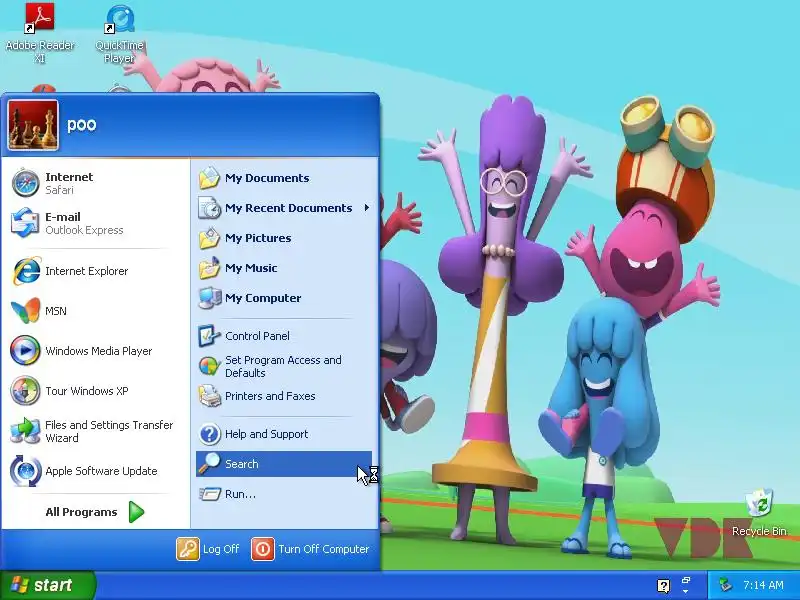Screen dimensions: 800x600
Task: Click the Outlook Express subtitle
Action: 84,230
